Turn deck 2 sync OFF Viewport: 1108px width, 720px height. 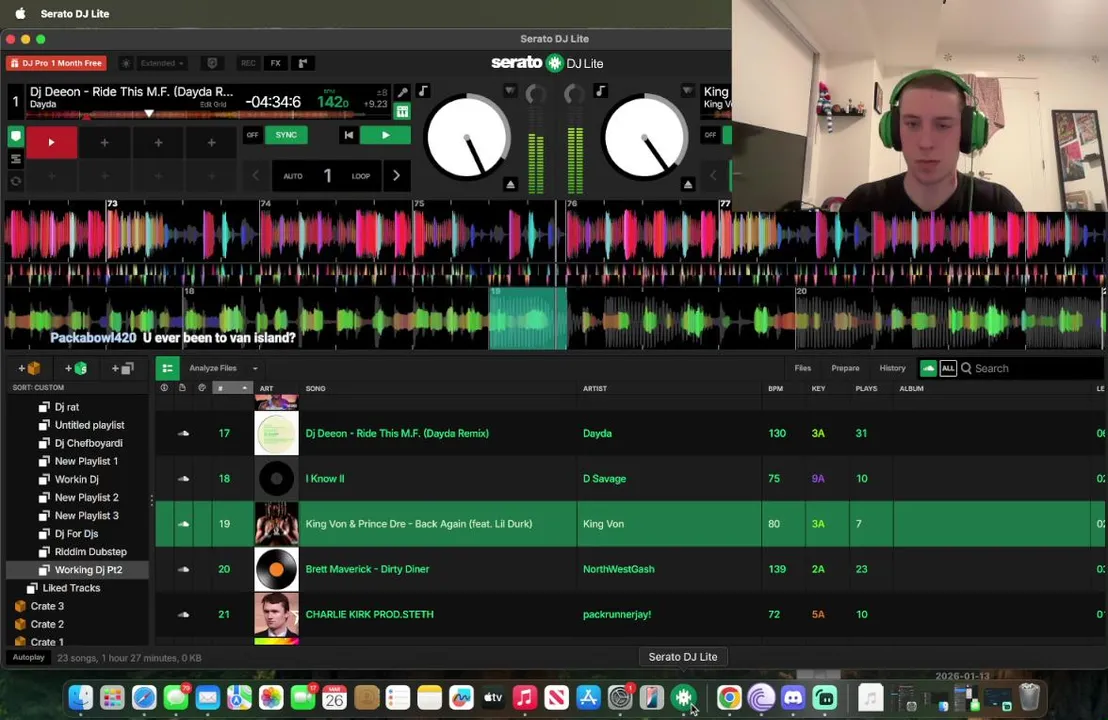click(x=710, y=135)
